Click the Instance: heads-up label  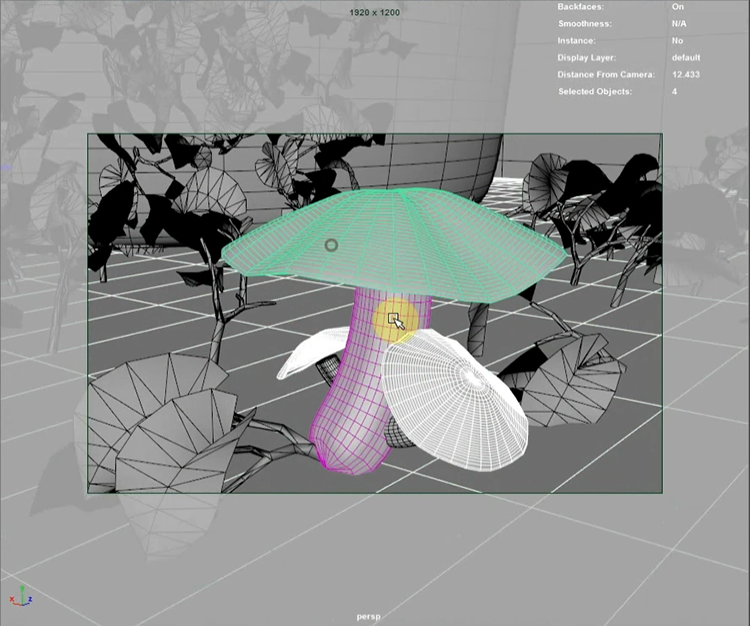(x=576, y=41)
